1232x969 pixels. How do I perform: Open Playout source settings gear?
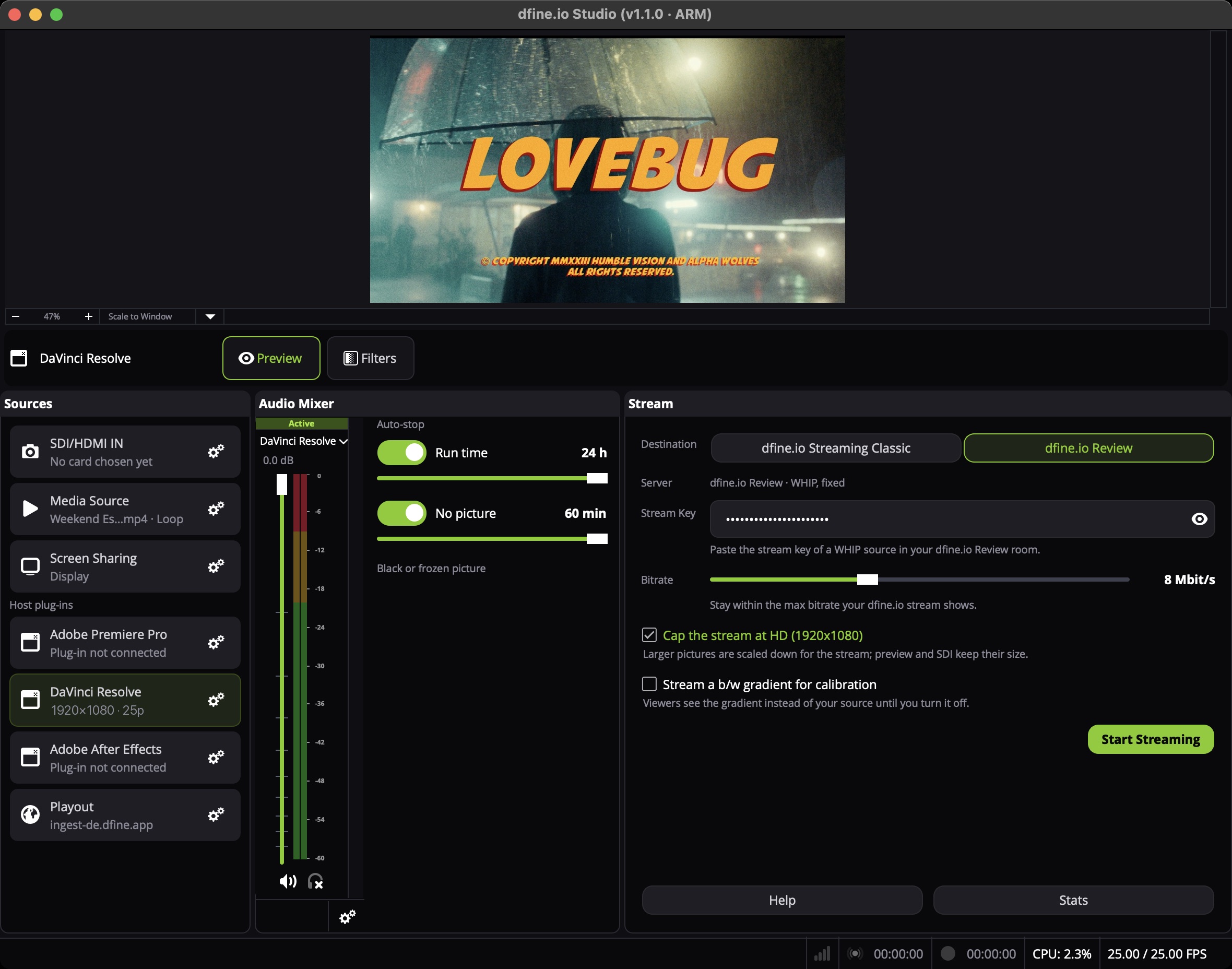point(216,816)
